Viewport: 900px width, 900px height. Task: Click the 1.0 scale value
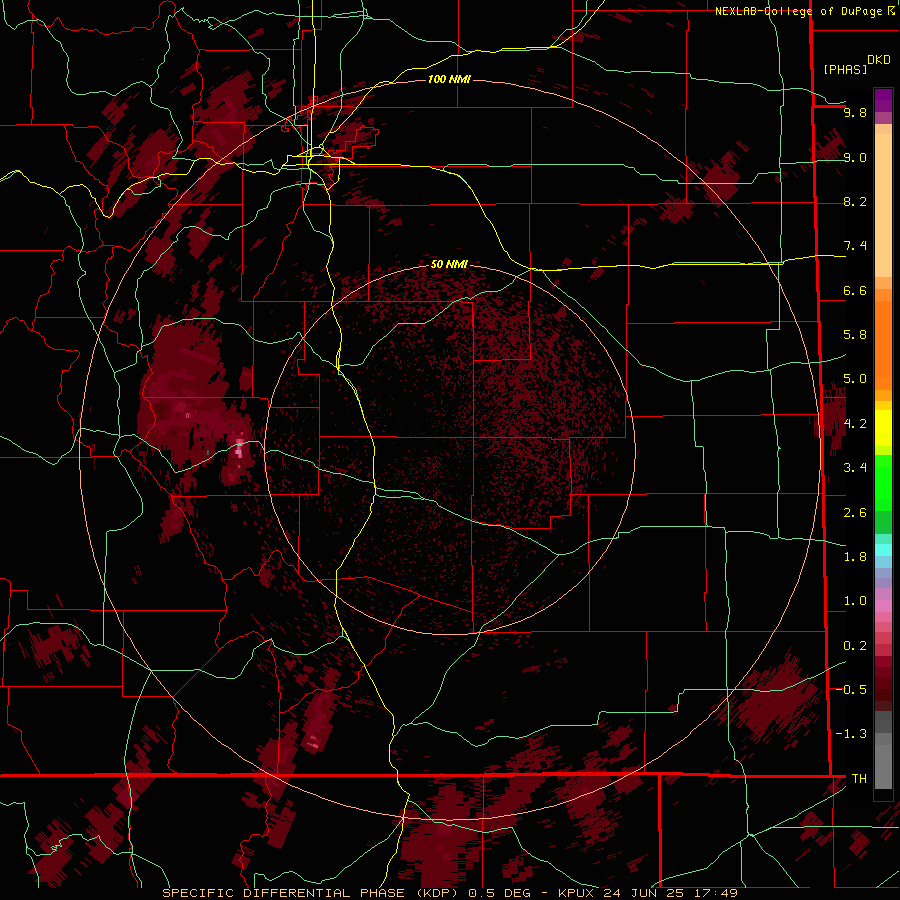855,601
